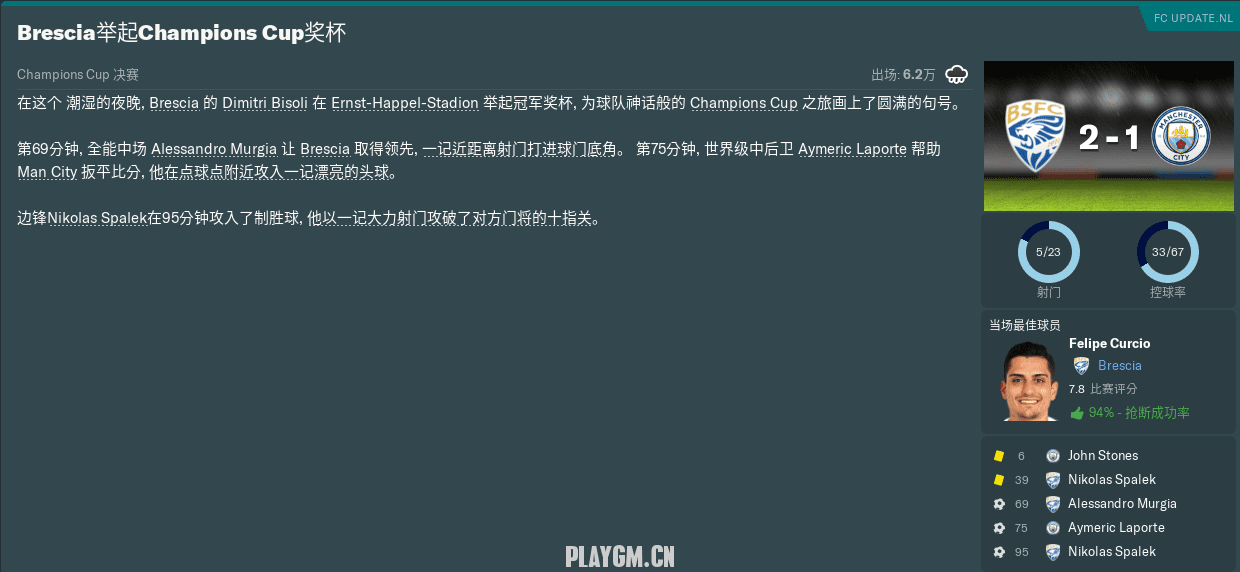Open Alessandro Murgia's profile from article text
Screen dimensions: 1240x572
pos(214,149)
